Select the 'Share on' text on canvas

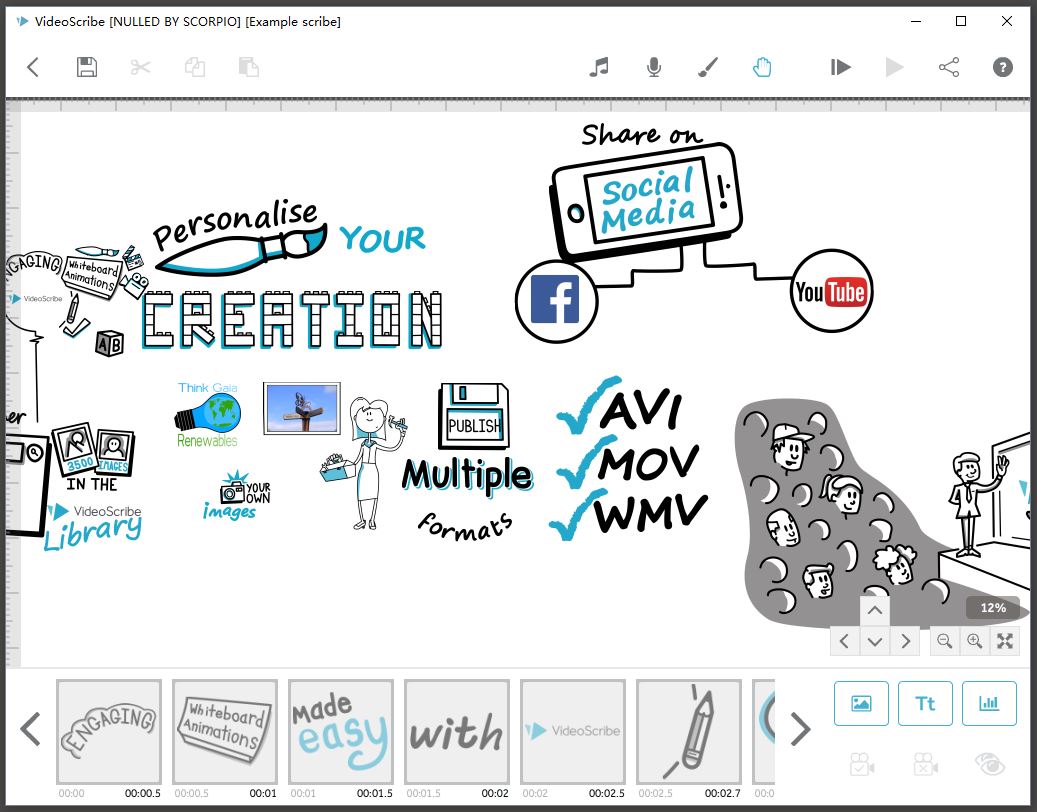(642, 134)
